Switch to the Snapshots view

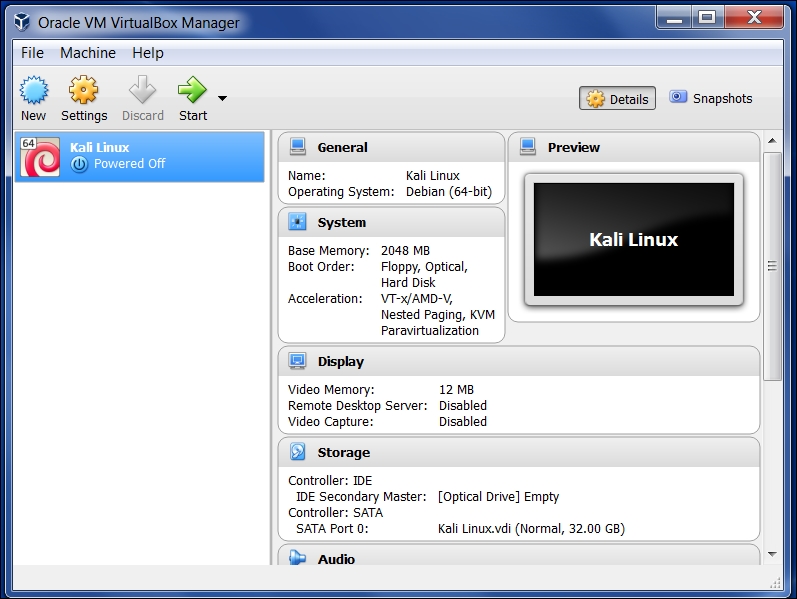[x=710, y=98]
